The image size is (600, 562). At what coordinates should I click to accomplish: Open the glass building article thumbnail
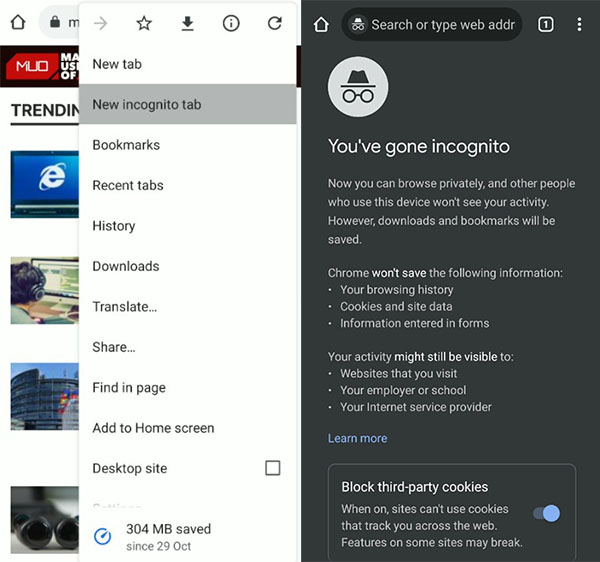point(45,396)
